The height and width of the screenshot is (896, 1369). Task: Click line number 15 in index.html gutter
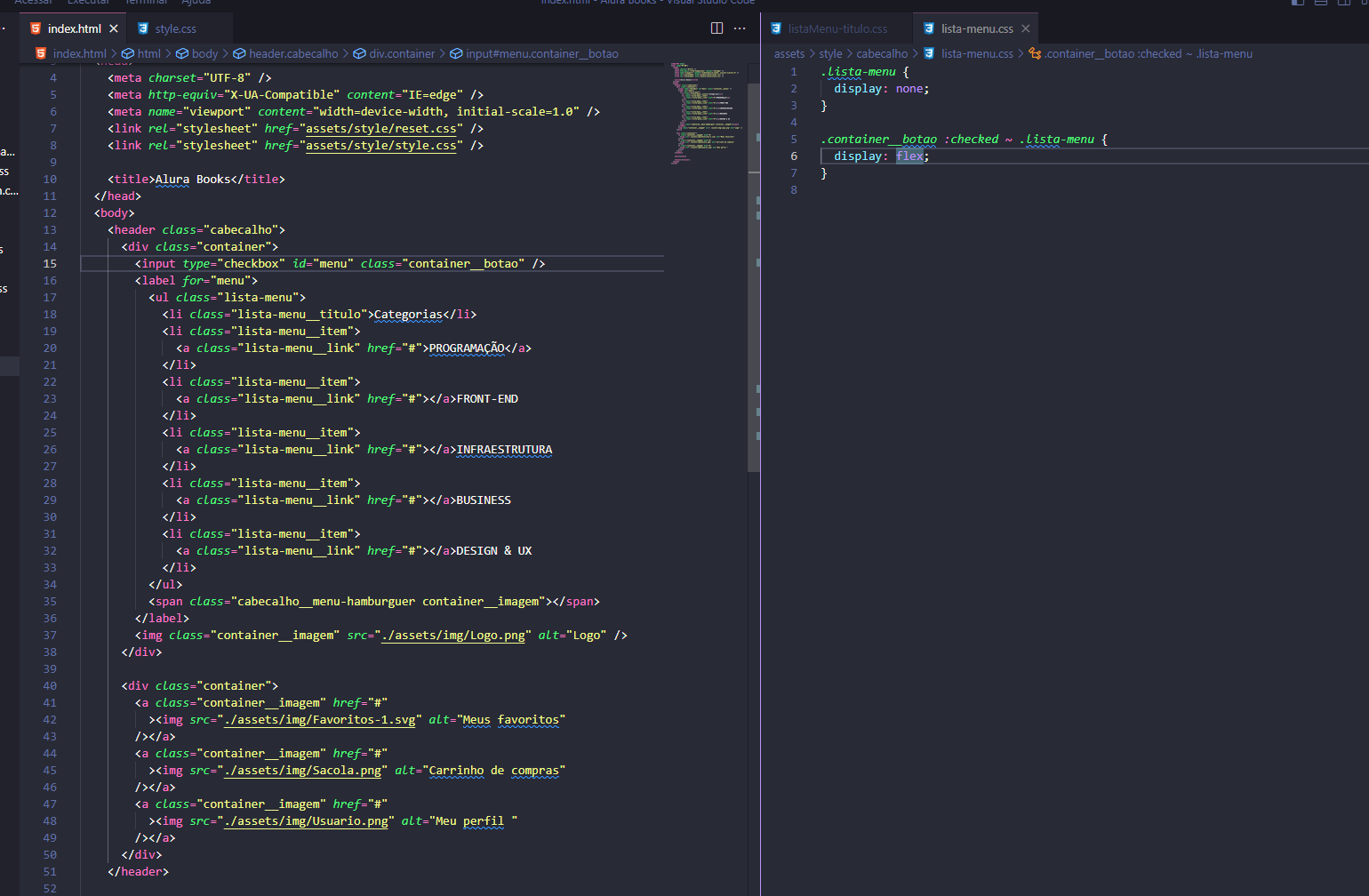point(50,264)
